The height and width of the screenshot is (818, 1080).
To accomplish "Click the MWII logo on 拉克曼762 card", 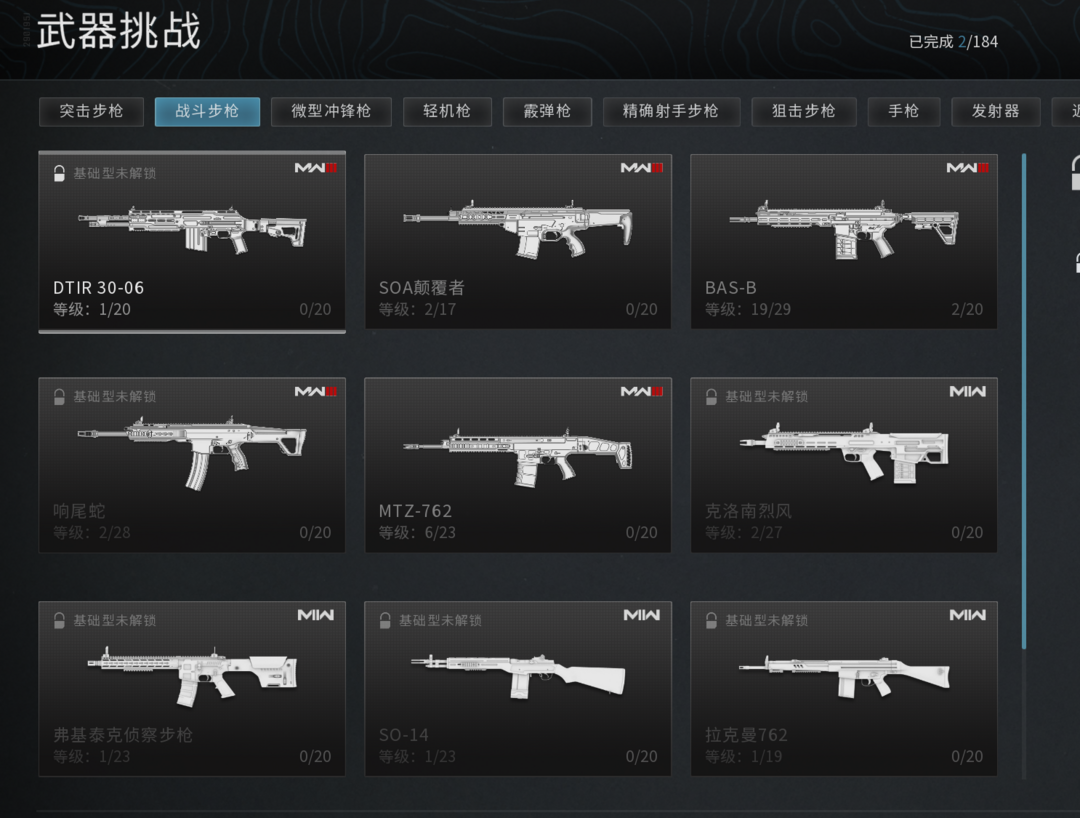I will pyautogui.click(x=967, y=615).
